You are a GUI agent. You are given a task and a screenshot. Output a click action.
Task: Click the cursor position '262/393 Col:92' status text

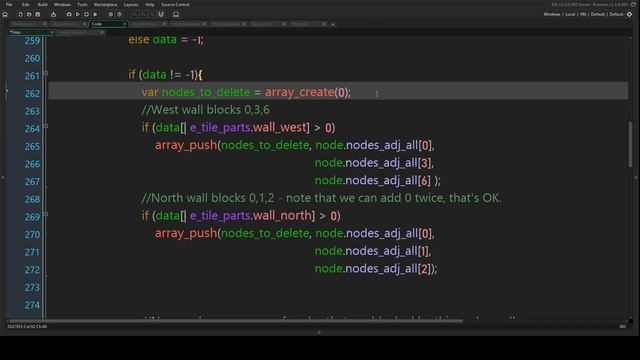[22, 327]
